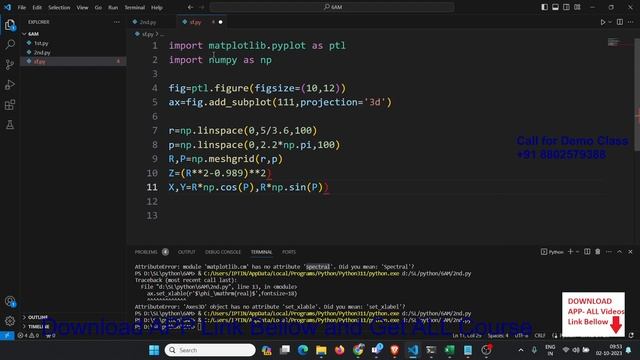The image size is (640, 360).
Task: Toggle the bottom panel layout button
Action: coord(556,7)
